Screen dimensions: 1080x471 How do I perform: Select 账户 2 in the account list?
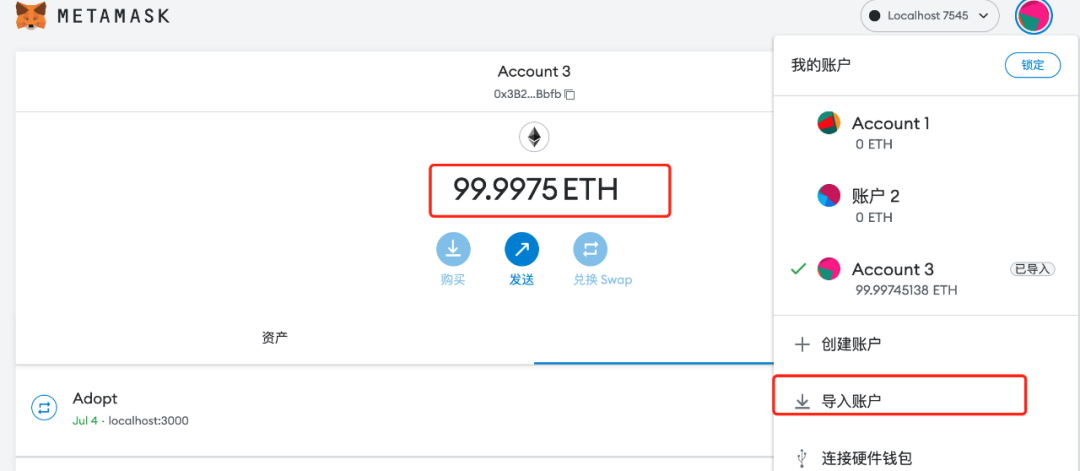(926, 205)
